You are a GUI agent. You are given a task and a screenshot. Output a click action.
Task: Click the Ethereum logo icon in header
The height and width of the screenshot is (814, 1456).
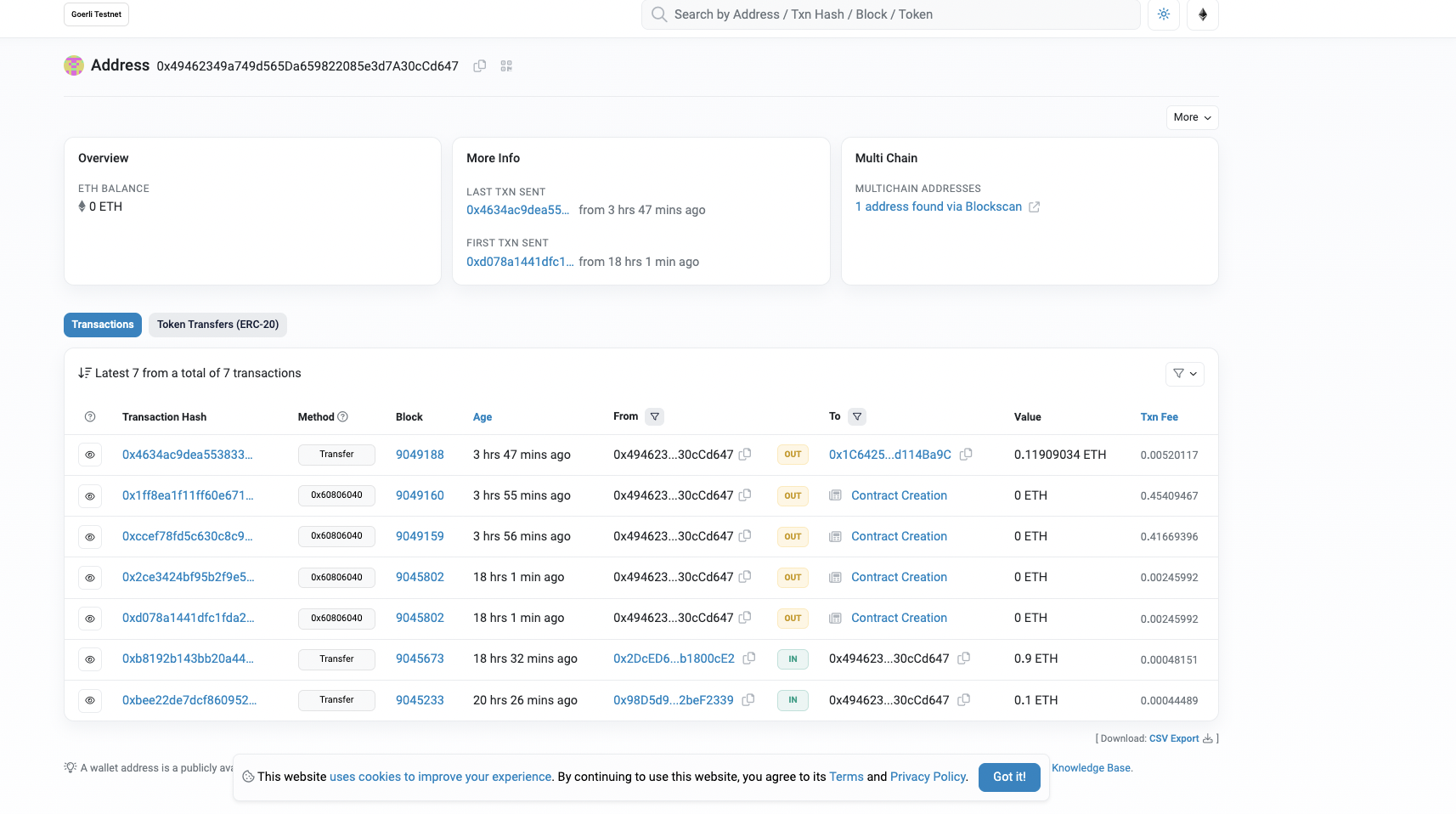[x=1203, y=14]
